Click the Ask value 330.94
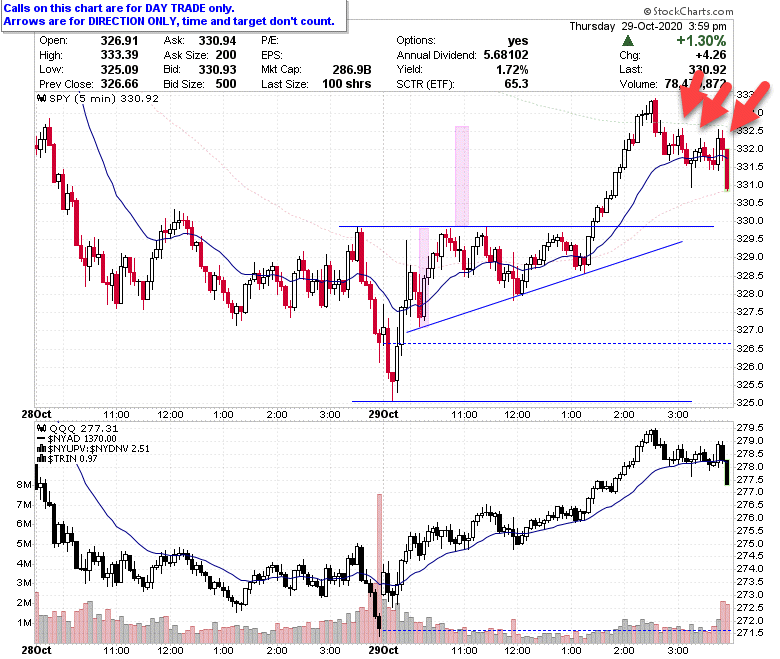Screen dimensions: 780x659 (x=217, y=41)
